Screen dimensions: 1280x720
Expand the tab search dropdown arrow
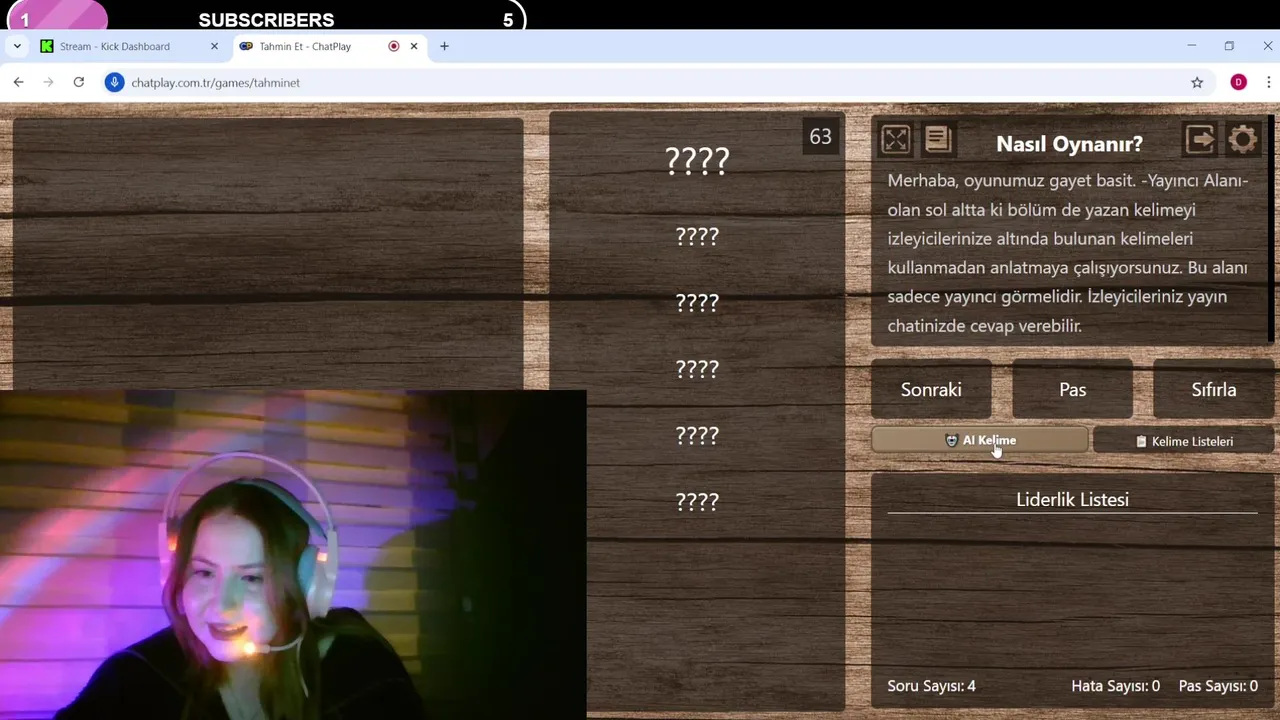[17, 46]
